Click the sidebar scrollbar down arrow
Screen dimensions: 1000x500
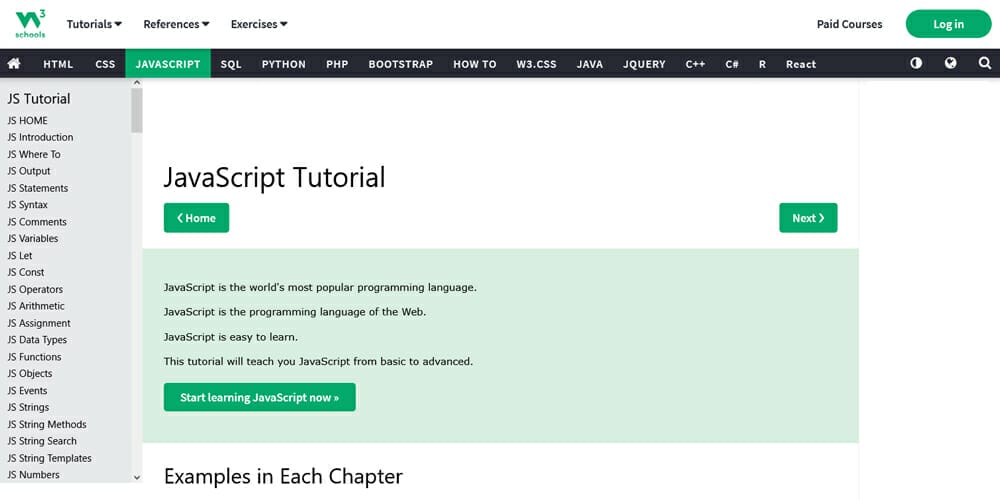(x=137, y=478)
